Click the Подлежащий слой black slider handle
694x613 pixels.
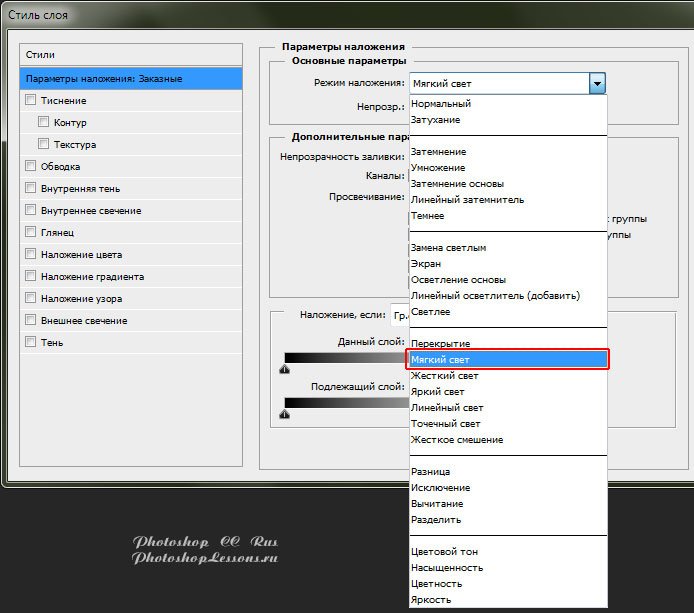click(x=285, y=413)
